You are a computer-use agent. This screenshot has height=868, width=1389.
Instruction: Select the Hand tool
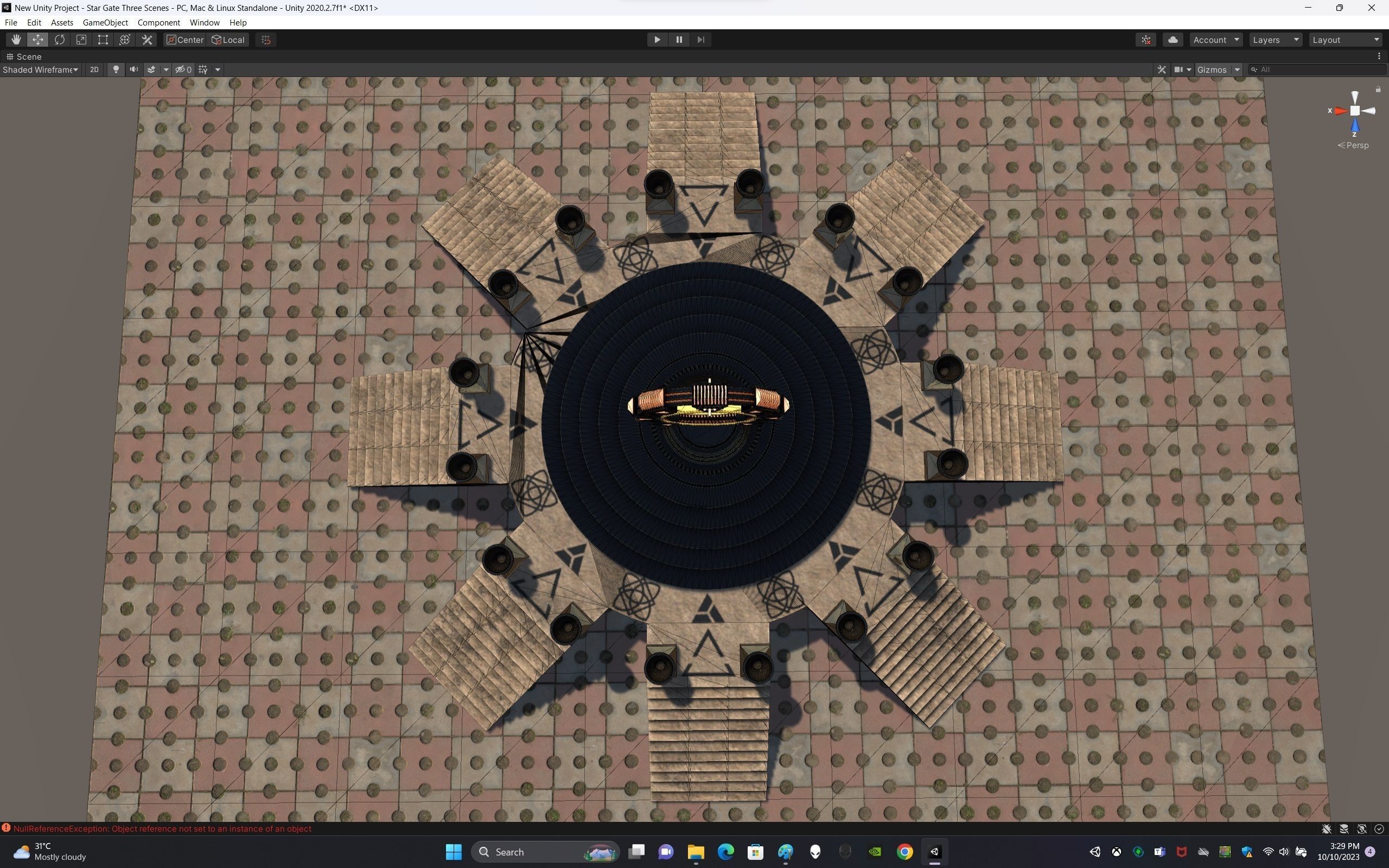pyautogui.click(x=16, y=40)
